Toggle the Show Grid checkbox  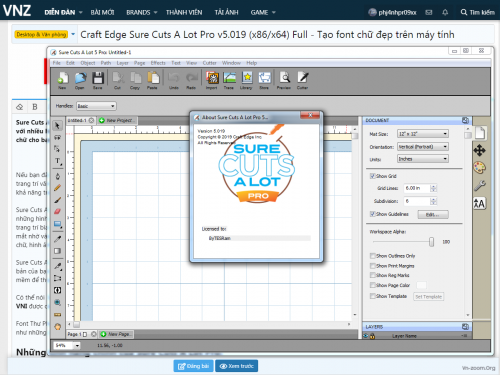tap(372, 176)
